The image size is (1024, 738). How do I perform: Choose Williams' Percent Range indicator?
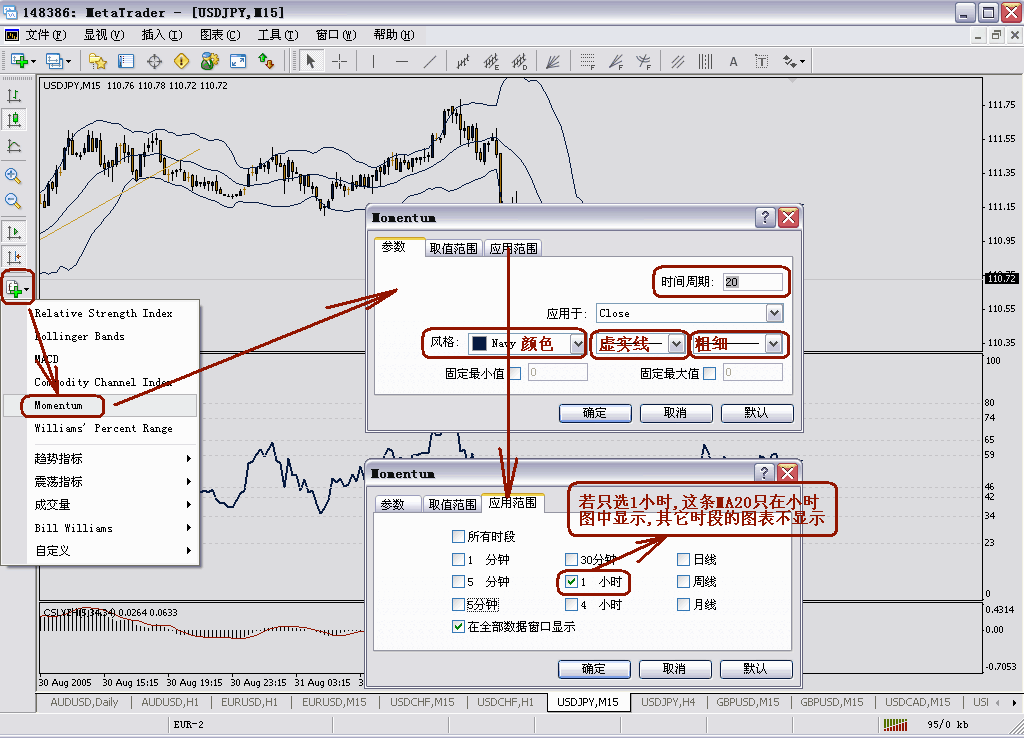click(103, 428)
